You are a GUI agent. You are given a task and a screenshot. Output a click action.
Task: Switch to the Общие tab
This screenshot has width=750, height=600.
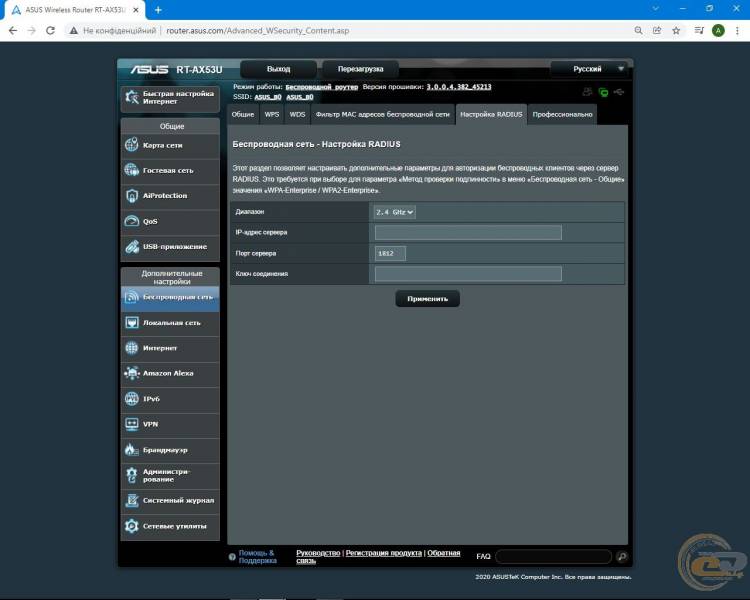coord(243,114)
